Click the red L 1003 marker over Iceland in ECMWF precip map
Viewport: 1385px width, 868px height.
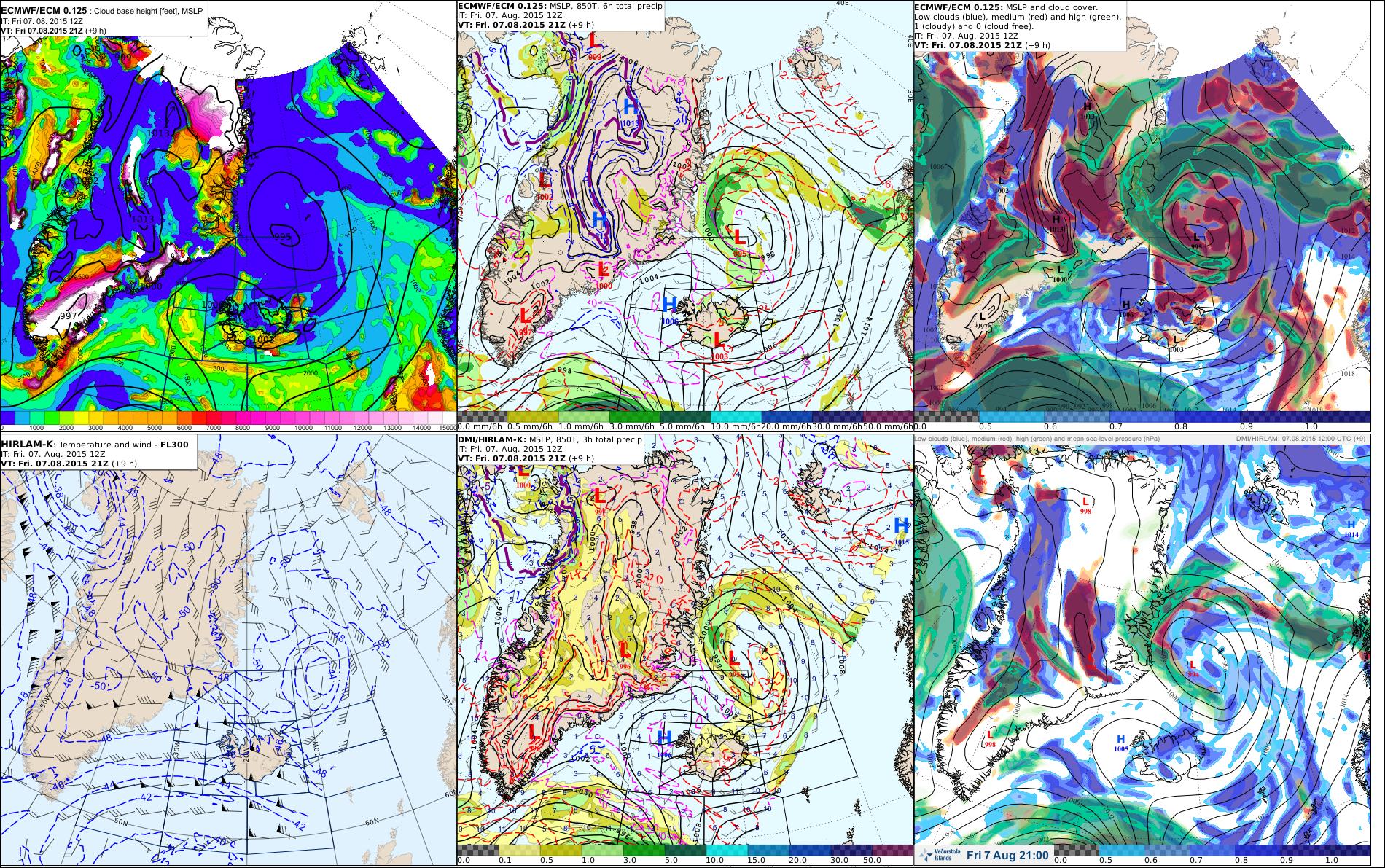(719, 344)
